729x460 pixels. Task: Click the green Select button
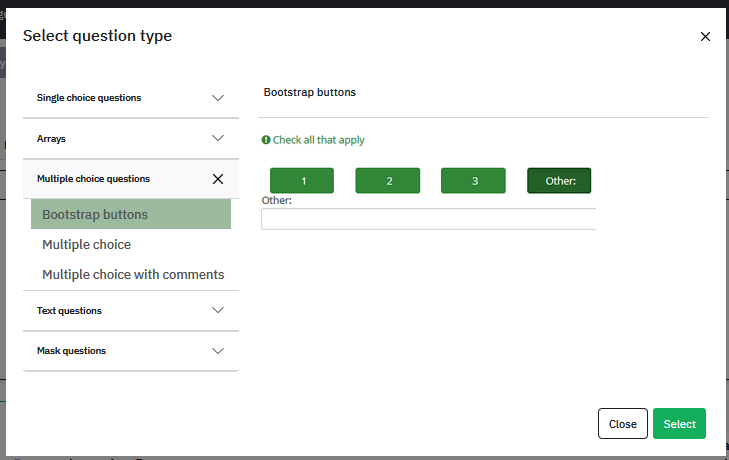[679, 424]
